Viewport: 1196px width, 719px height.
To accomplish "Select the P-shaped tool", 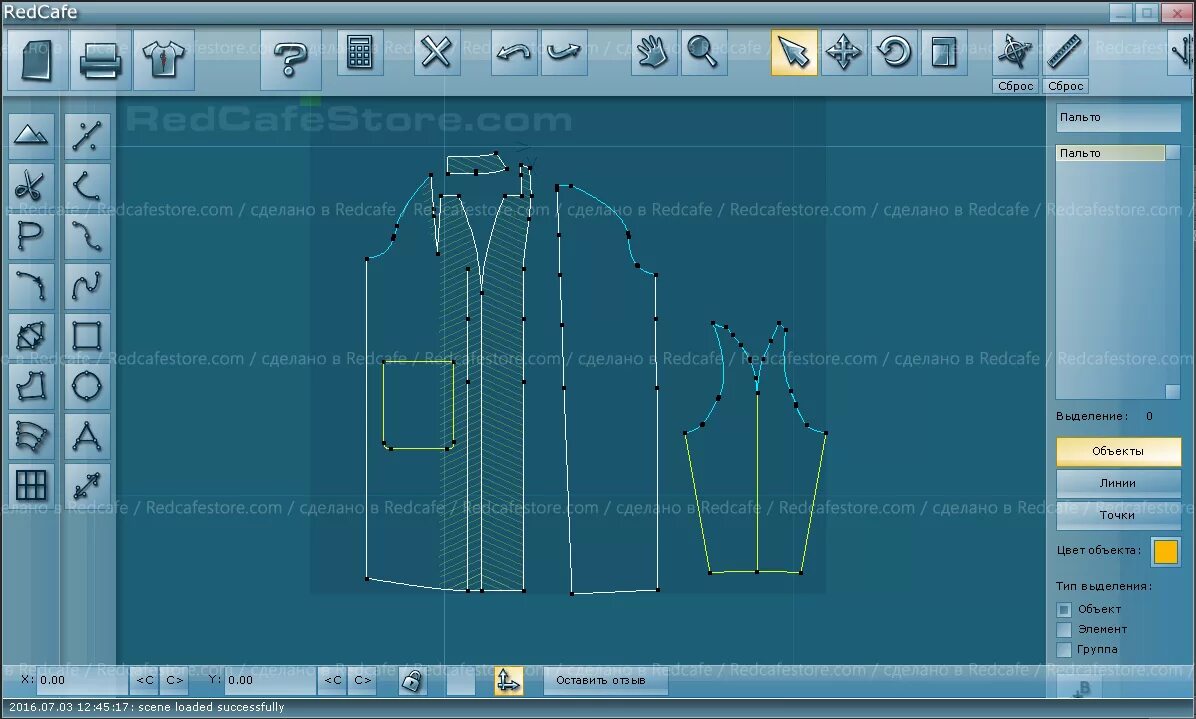I will coord(31,236).
